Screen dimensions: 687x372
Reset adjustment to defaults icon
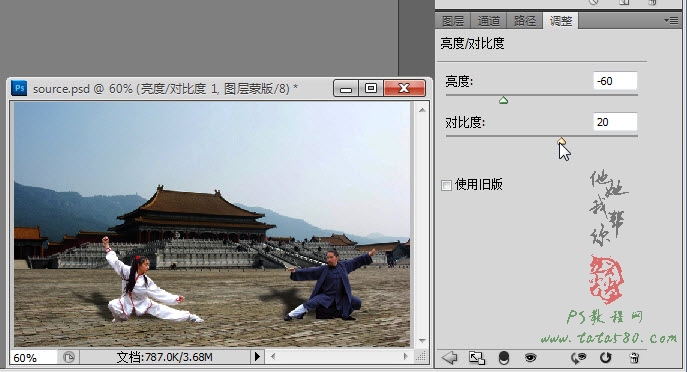[x=606, y=358]
